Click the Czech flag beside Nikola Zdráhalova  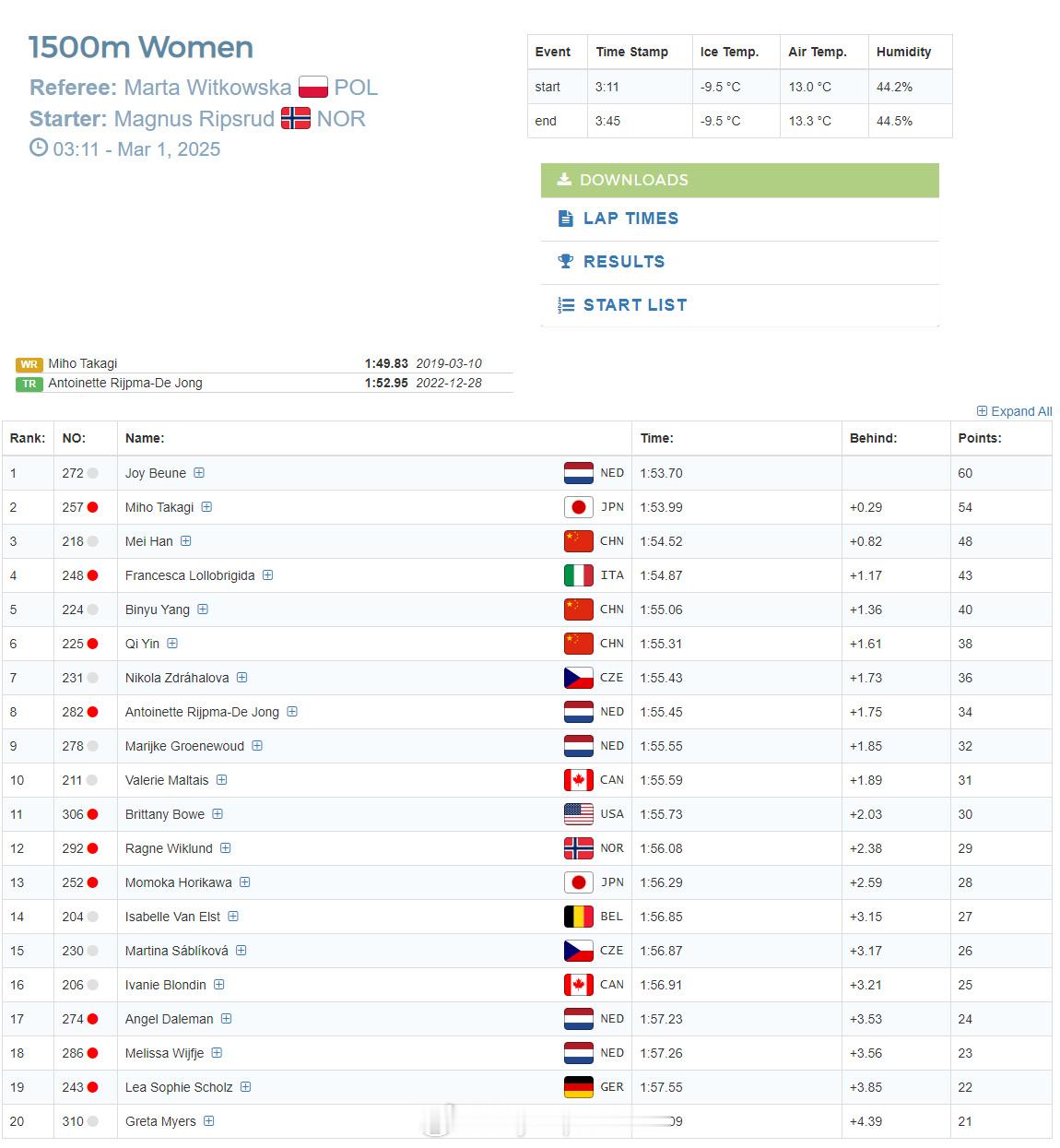(579, 678)
